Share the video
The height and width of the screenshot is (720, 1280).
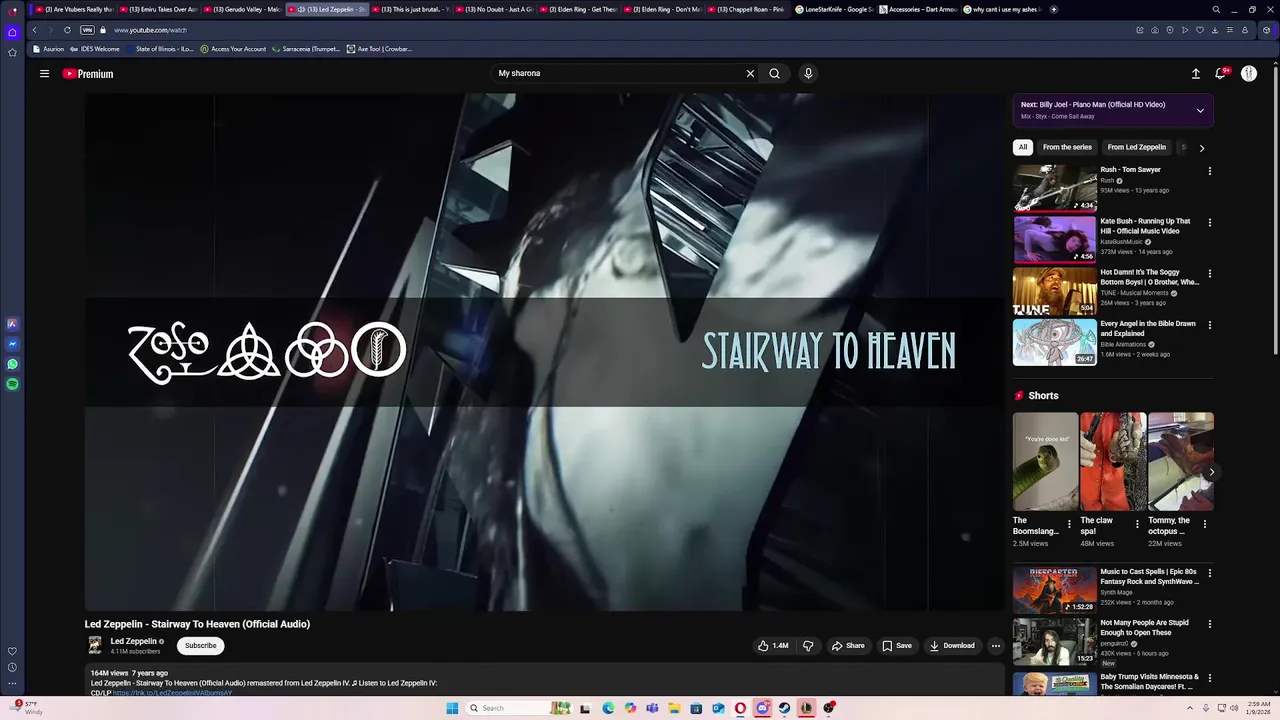click(848, 646)
